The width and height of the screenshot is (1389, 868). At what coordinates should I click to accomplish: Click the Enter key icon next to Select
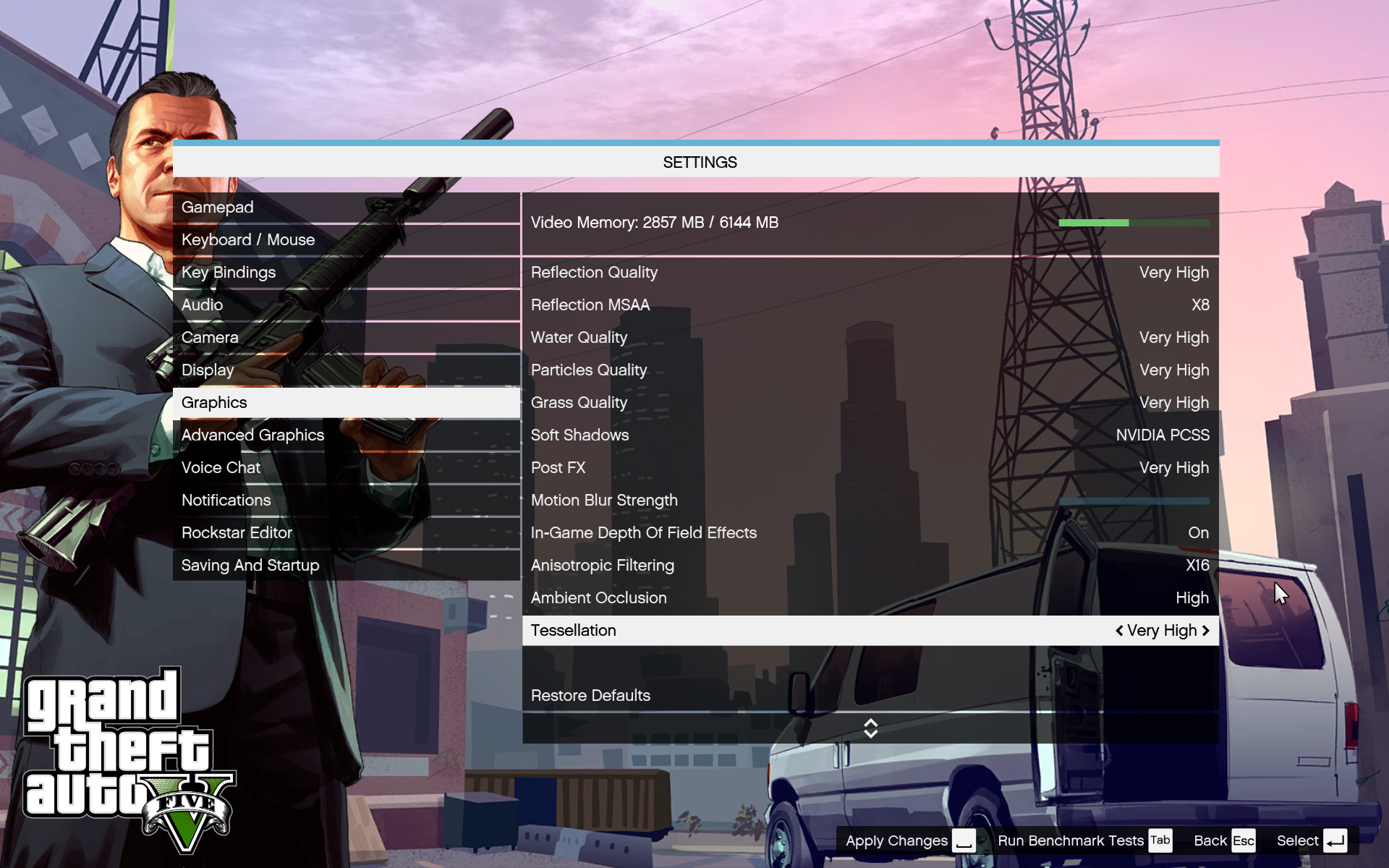point(1335,841)
